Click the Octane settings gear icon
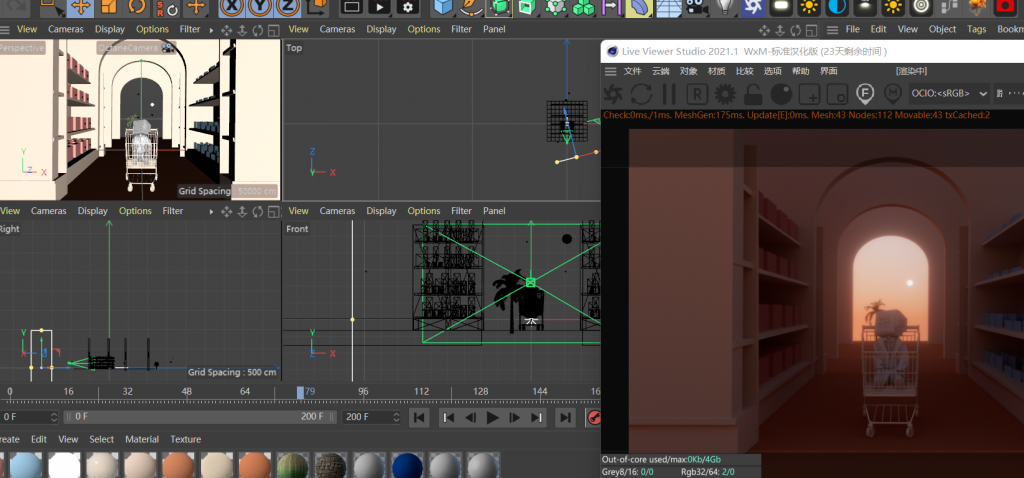Image resolution: width=1024 pixels, height=478 pixels. click(x=725, y=93)
